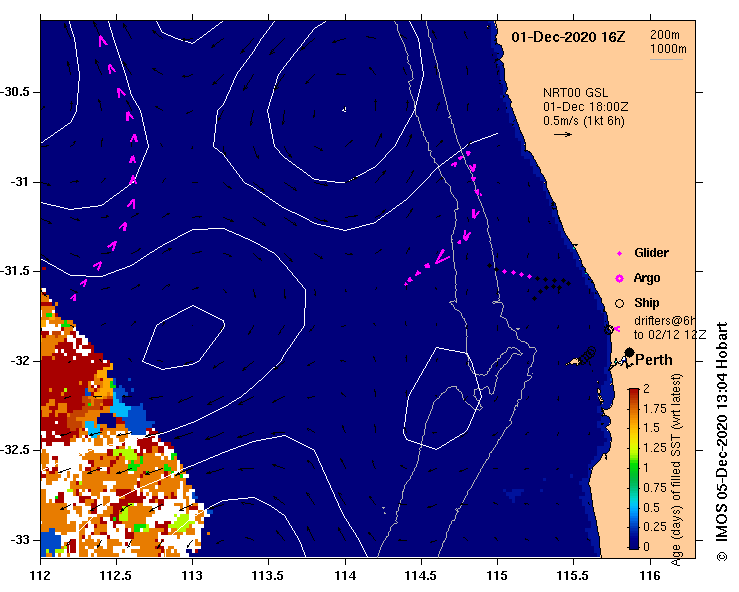This screenshot has width=739, height=592.
Task: Click the 0.5m/s (1kt 6h) scale text
Action: (x=583, y=121)
